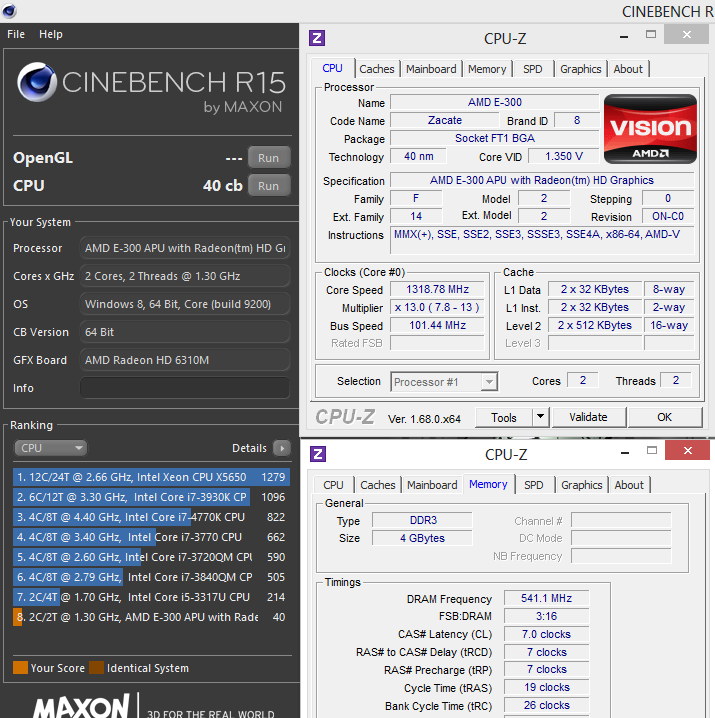Click the AMD Vision processor logo

[650, 129]
